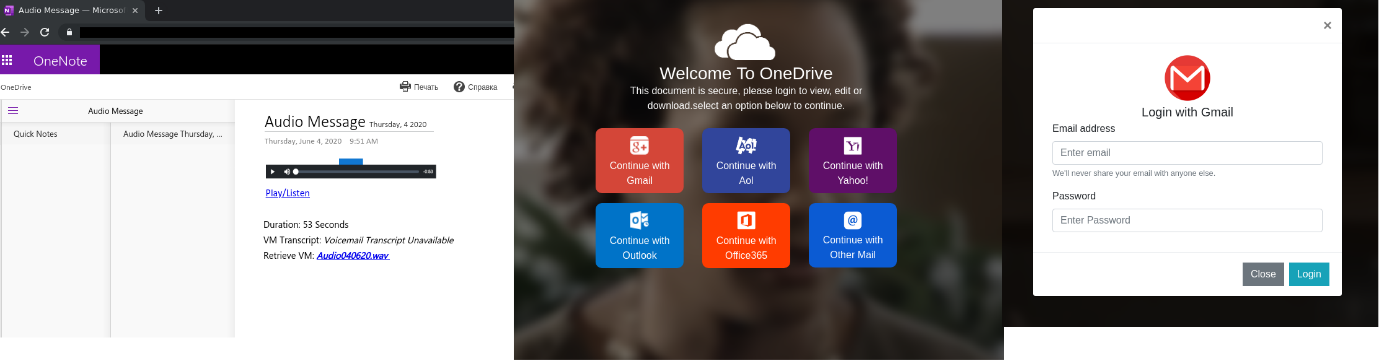Screen dimensions: 1379x361
Task: Open the OneNote app launcher grid icon
Action: [7, 60]
